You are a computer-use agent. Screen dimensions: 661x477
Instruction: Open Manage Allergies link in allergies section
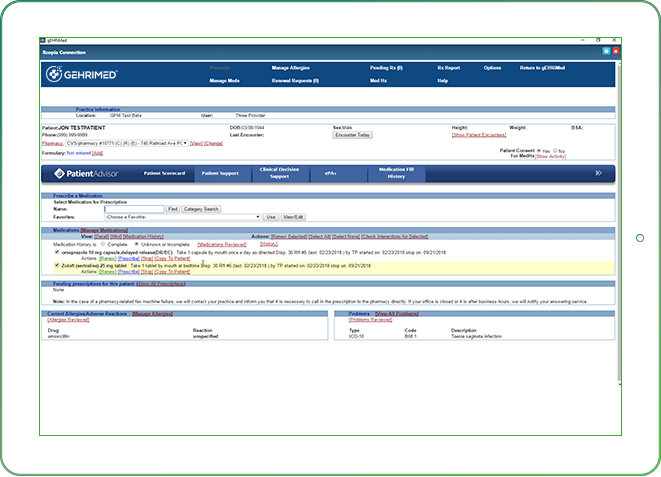(x=152, y=314)
